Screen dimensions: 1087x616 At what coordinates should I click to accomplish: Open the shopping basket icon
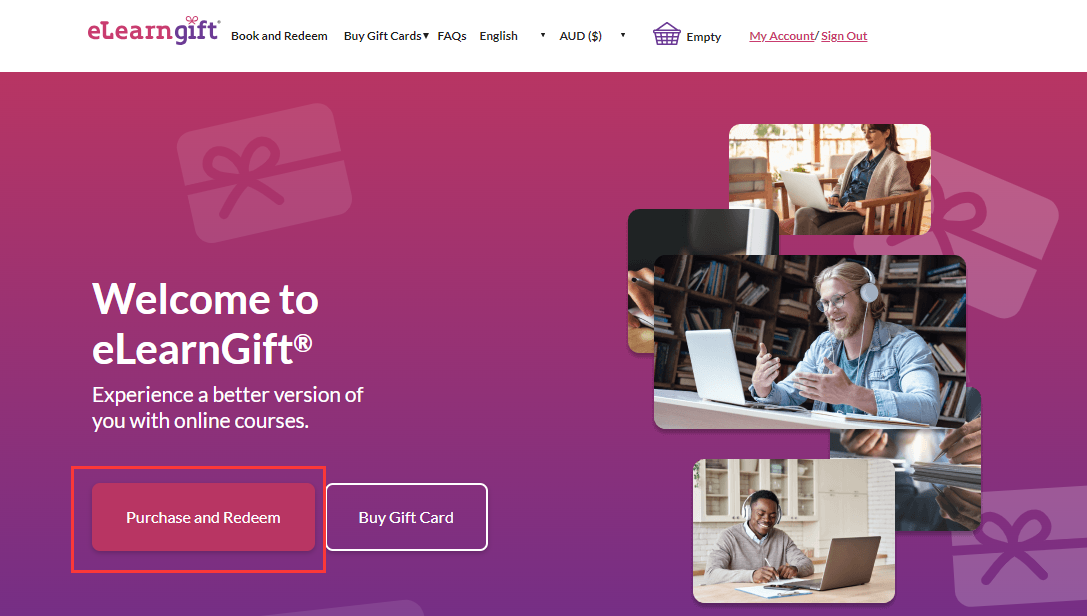(x=666, y=34)
